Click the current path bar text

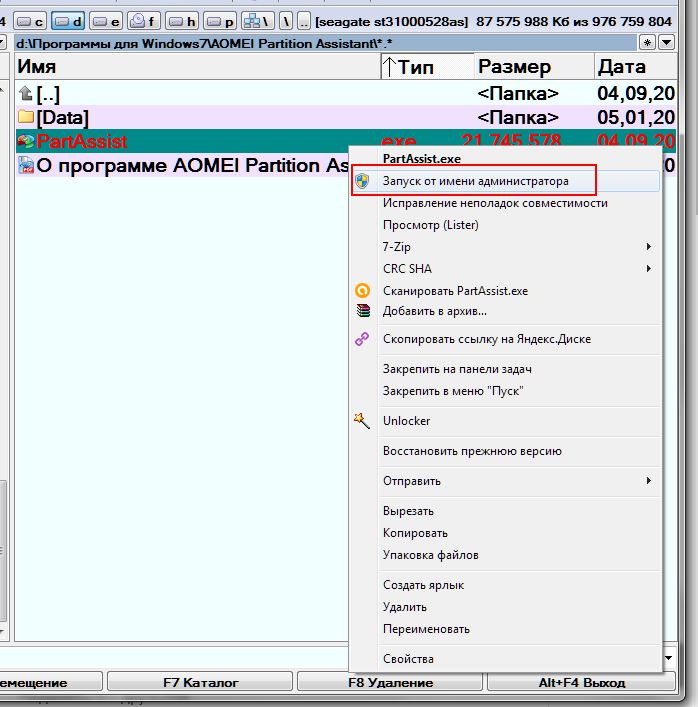(204, 43)
